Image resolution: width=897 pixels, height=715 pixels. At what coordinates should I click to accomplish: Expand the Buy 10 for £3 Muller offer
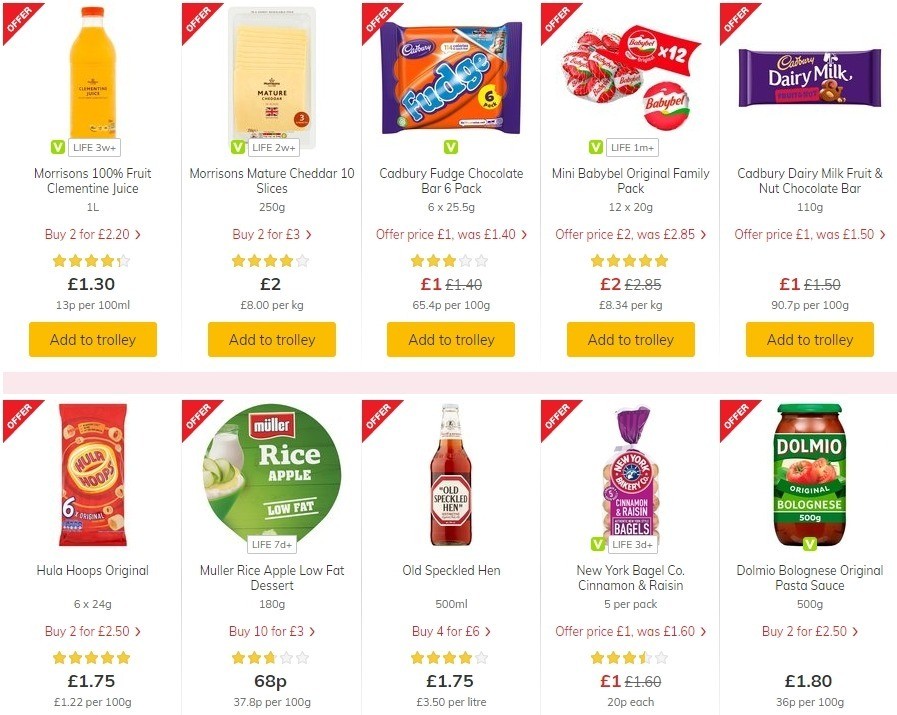point(271,631)
